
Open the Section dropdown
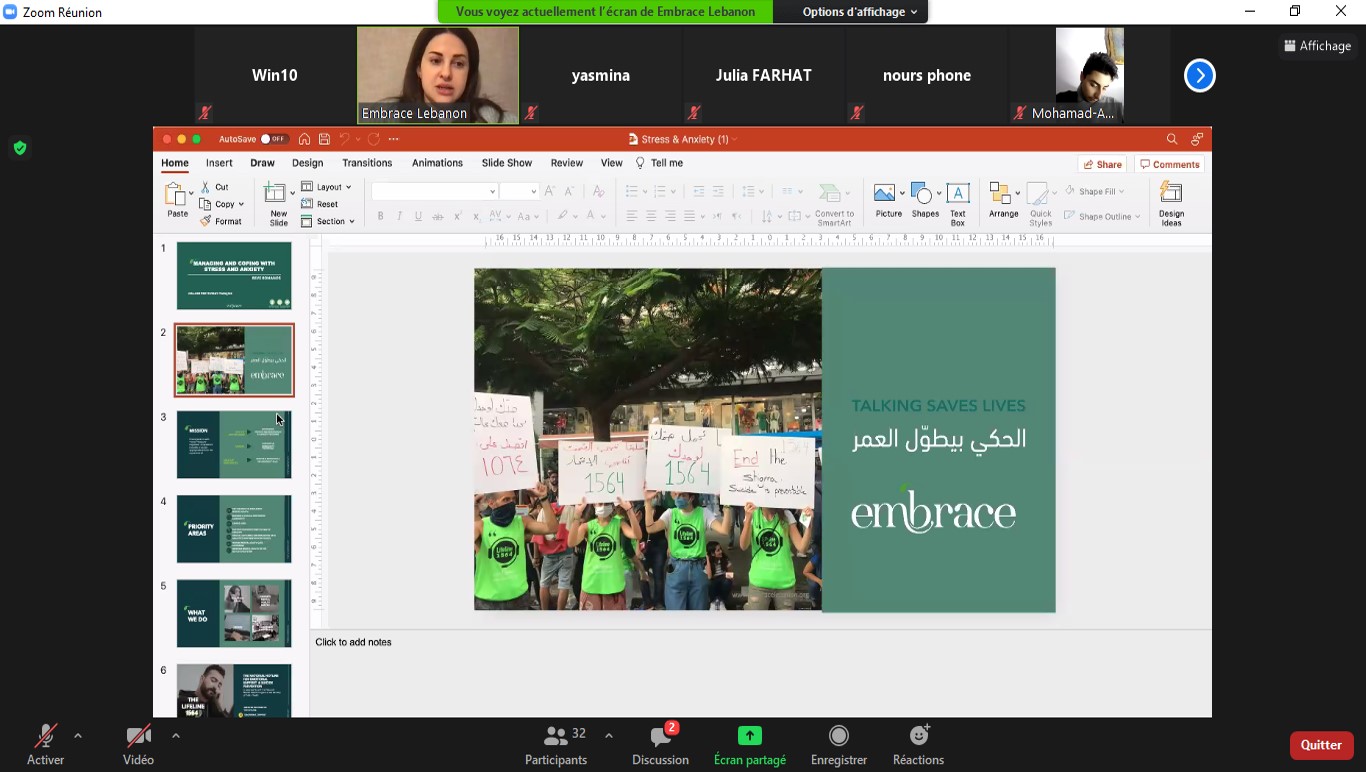click(x=328, y=221)
